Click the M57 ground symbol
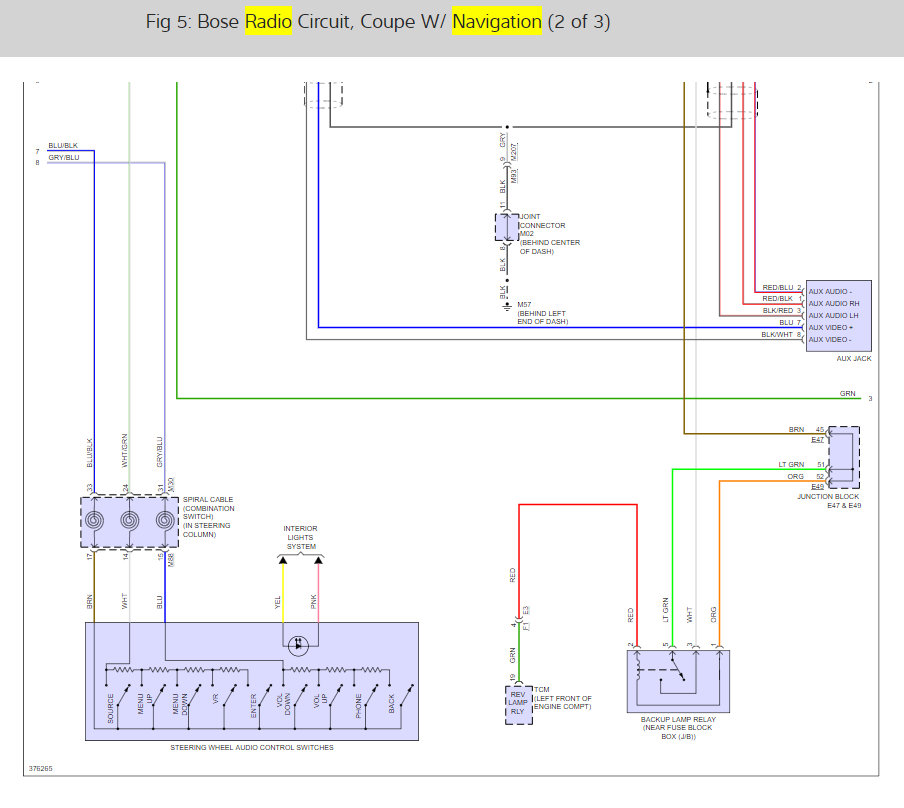904x808 pixels. pyautogui.click(x=507, y=307)
